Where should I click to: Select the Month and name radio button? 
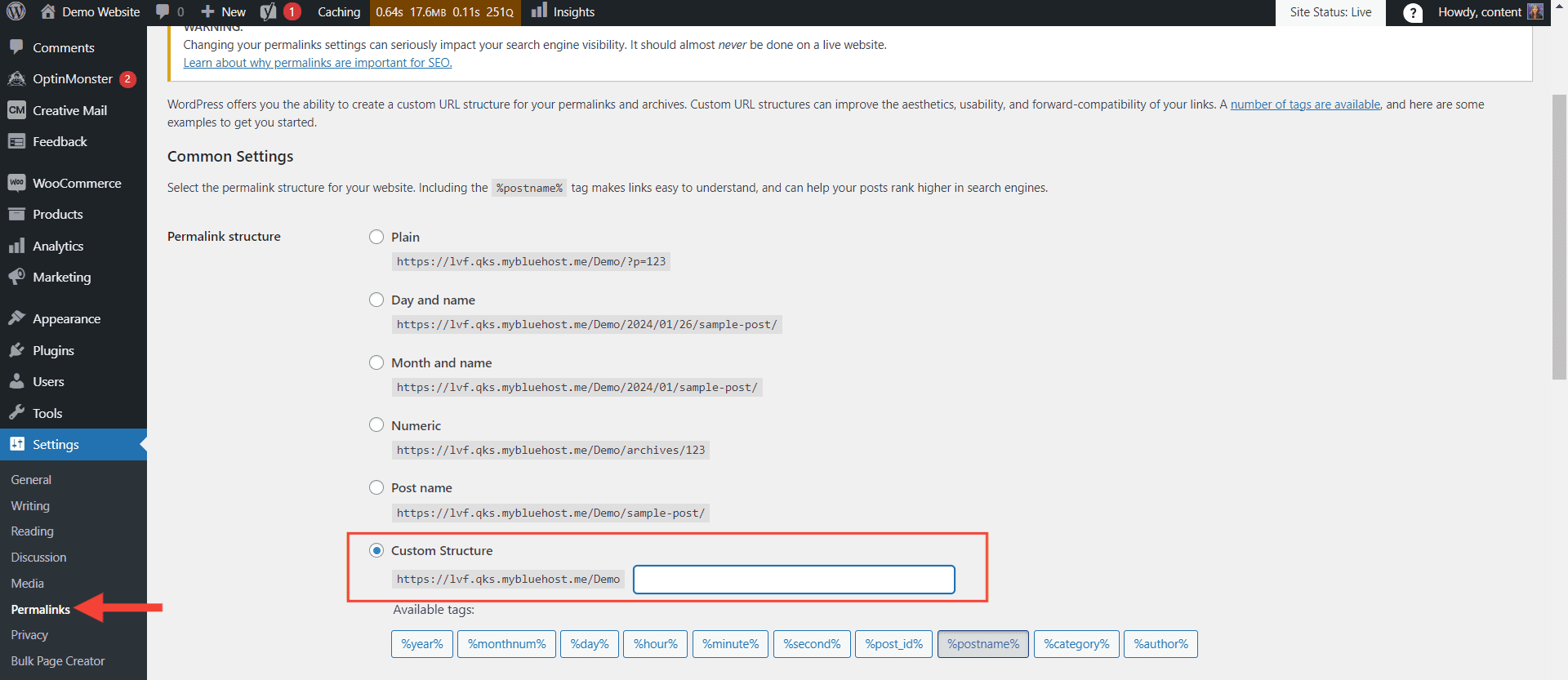[x=376, y=362]
